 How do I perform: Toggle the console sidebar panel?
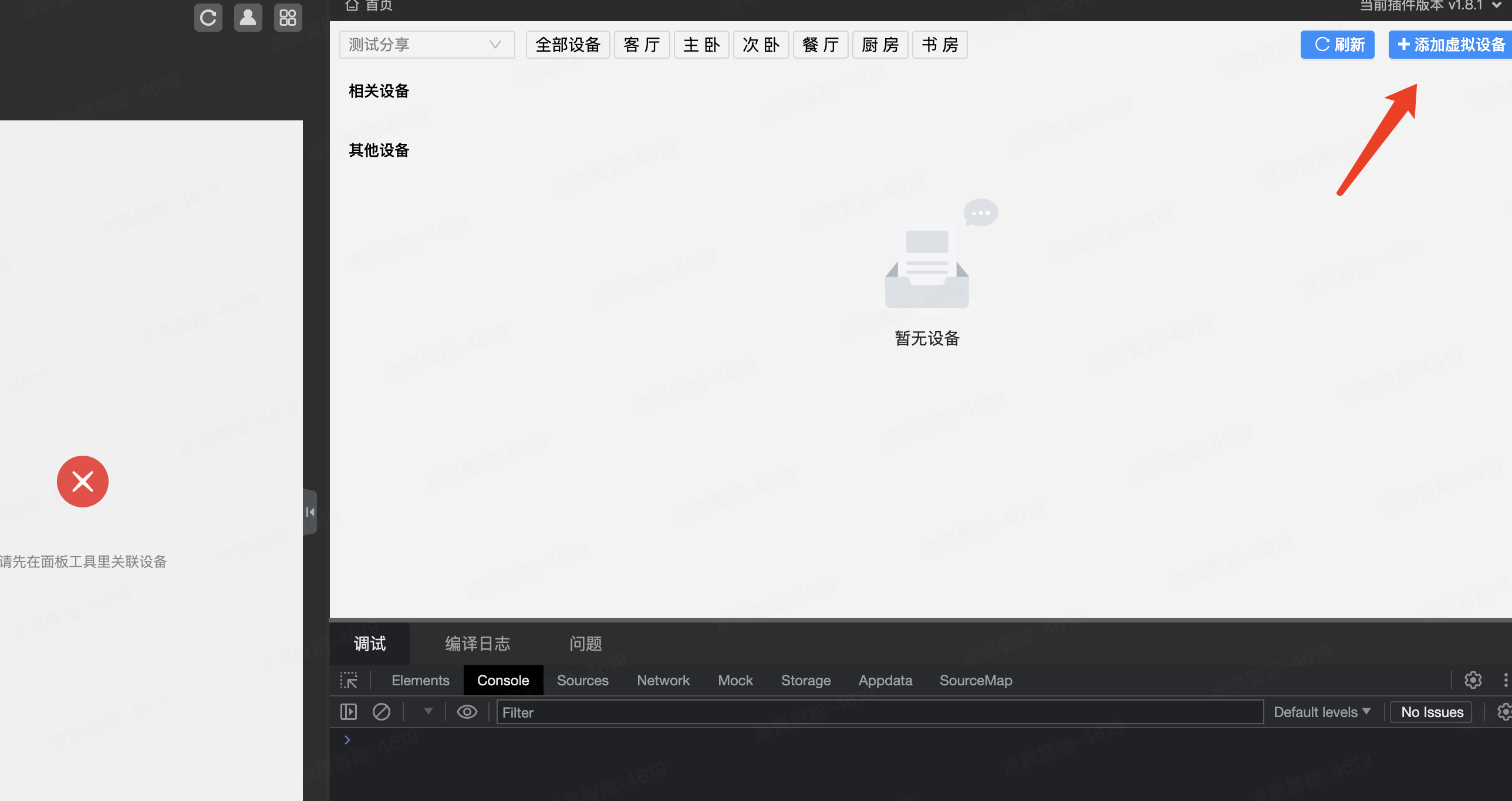pyautogui.click(x=349, y=712)
